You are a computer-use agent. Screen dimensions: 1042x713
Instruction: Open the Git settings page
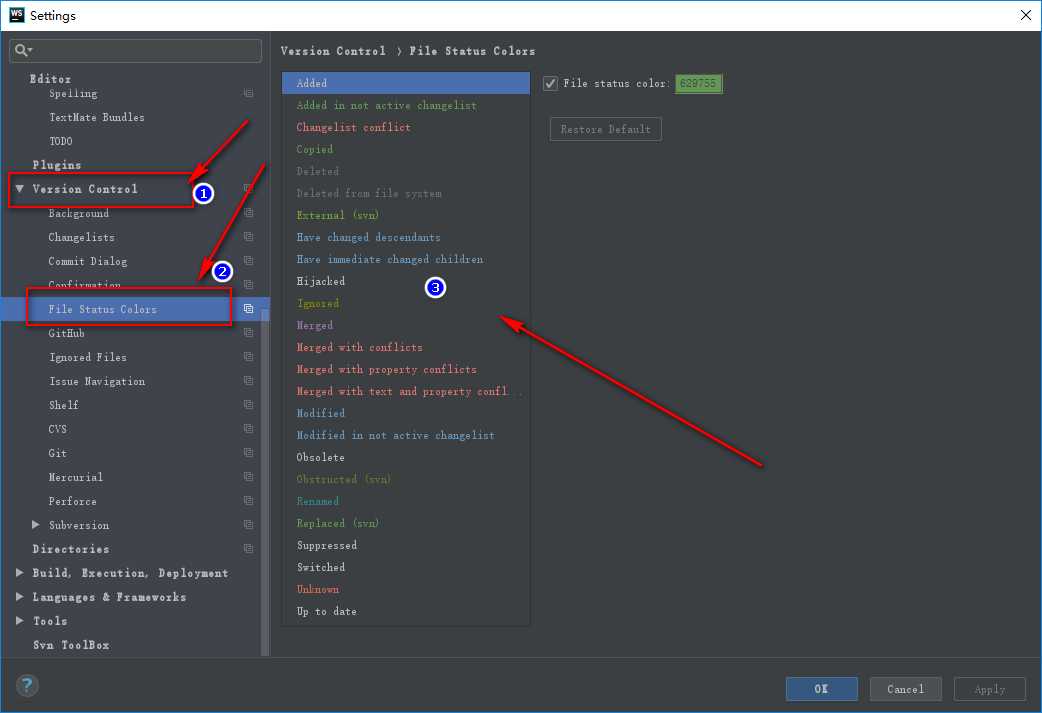58,453
